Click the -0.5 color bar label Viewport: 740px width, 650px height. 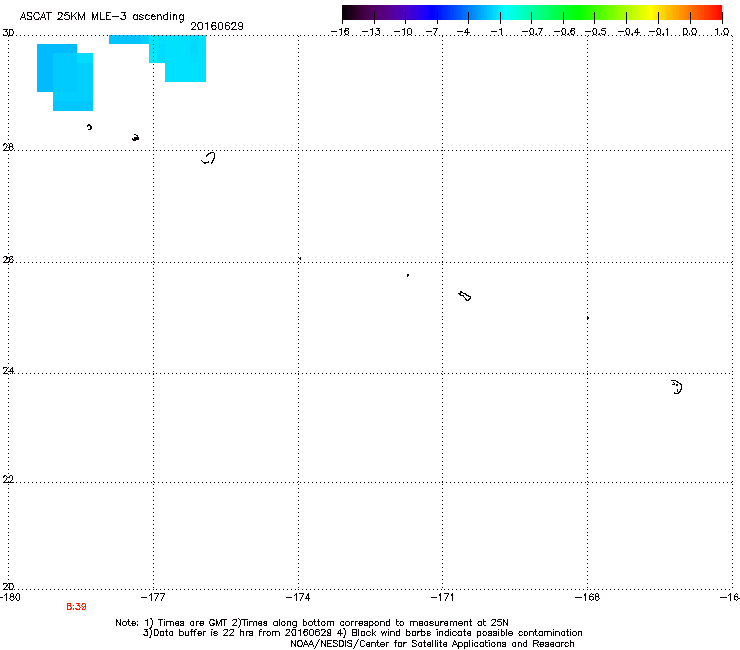[595, 32]
